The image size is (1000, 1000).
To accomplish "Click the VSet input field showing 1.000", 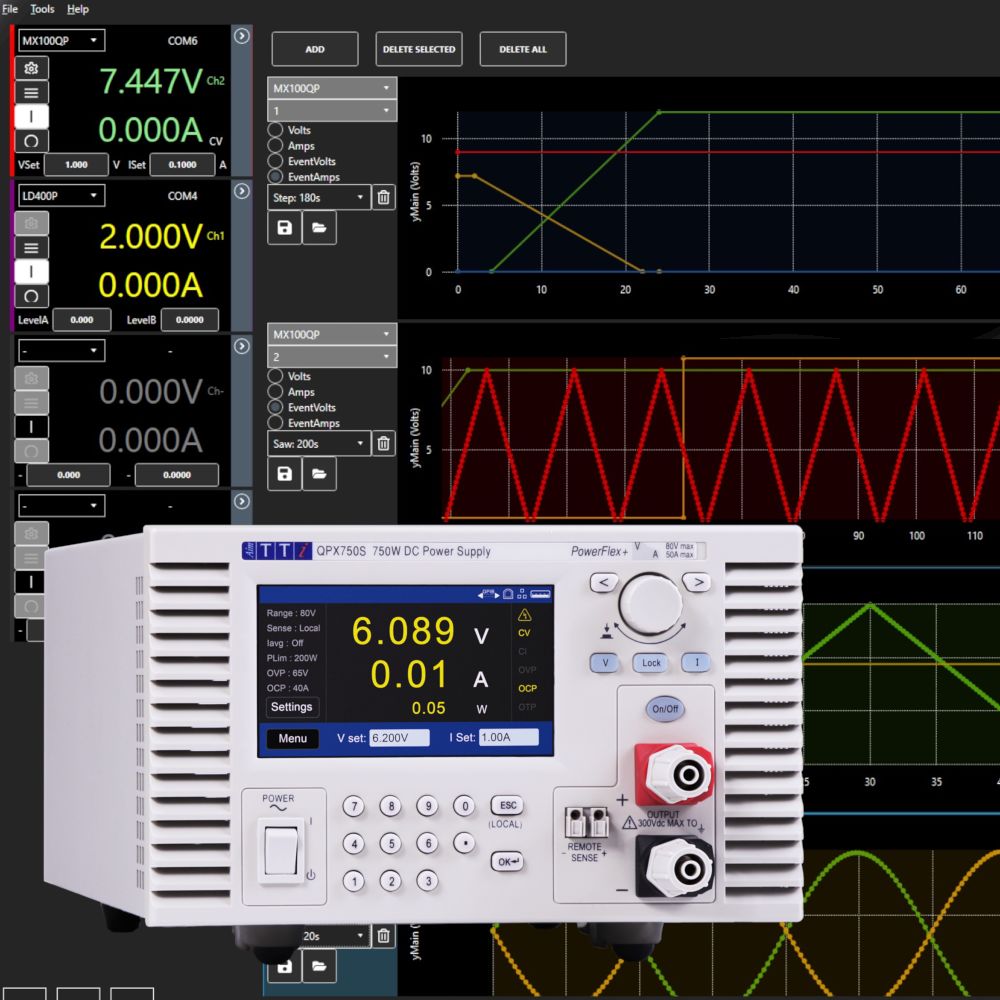I will 75,165.
